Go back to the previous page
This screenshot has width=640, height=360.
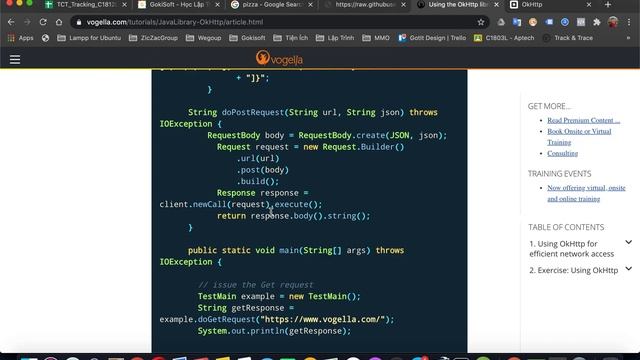[x=11, y=22]
